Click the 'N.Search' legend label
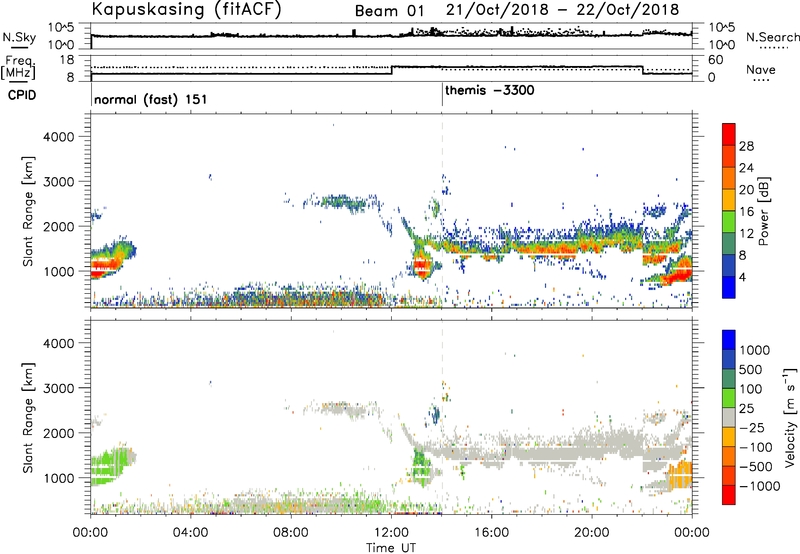 [773, 37]
